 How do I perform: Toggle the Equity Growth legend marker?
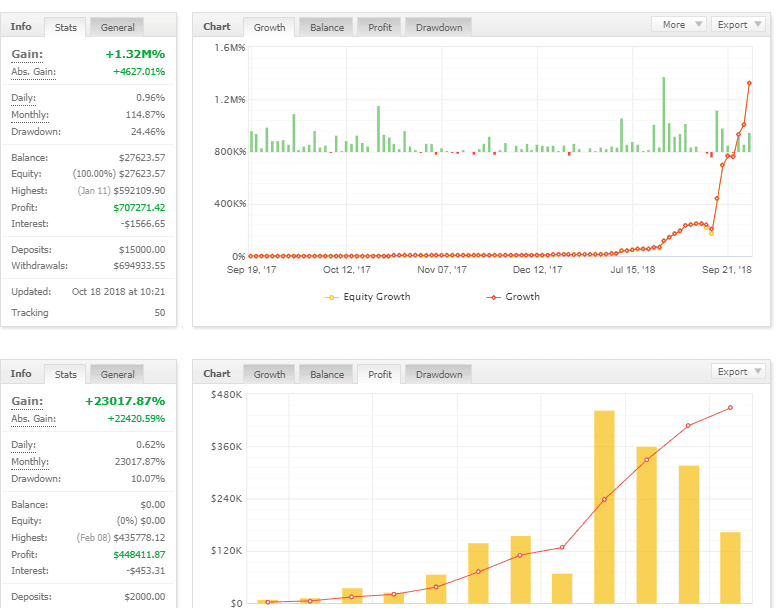(x=332, y=297)
